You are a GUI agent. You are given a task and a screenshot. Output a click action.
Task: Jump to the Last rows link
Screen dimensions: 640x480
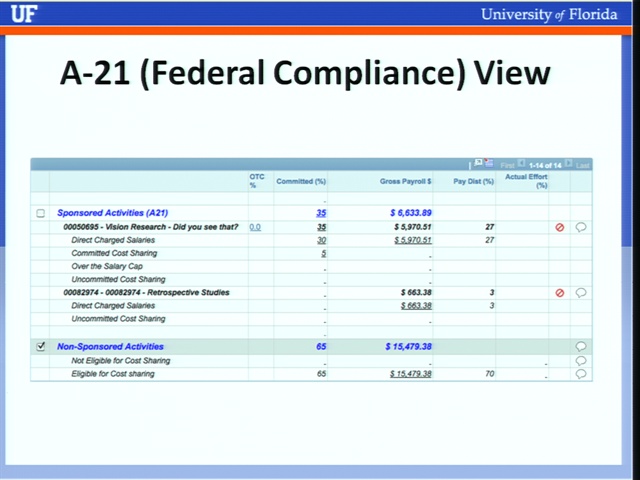coord(582,165)
